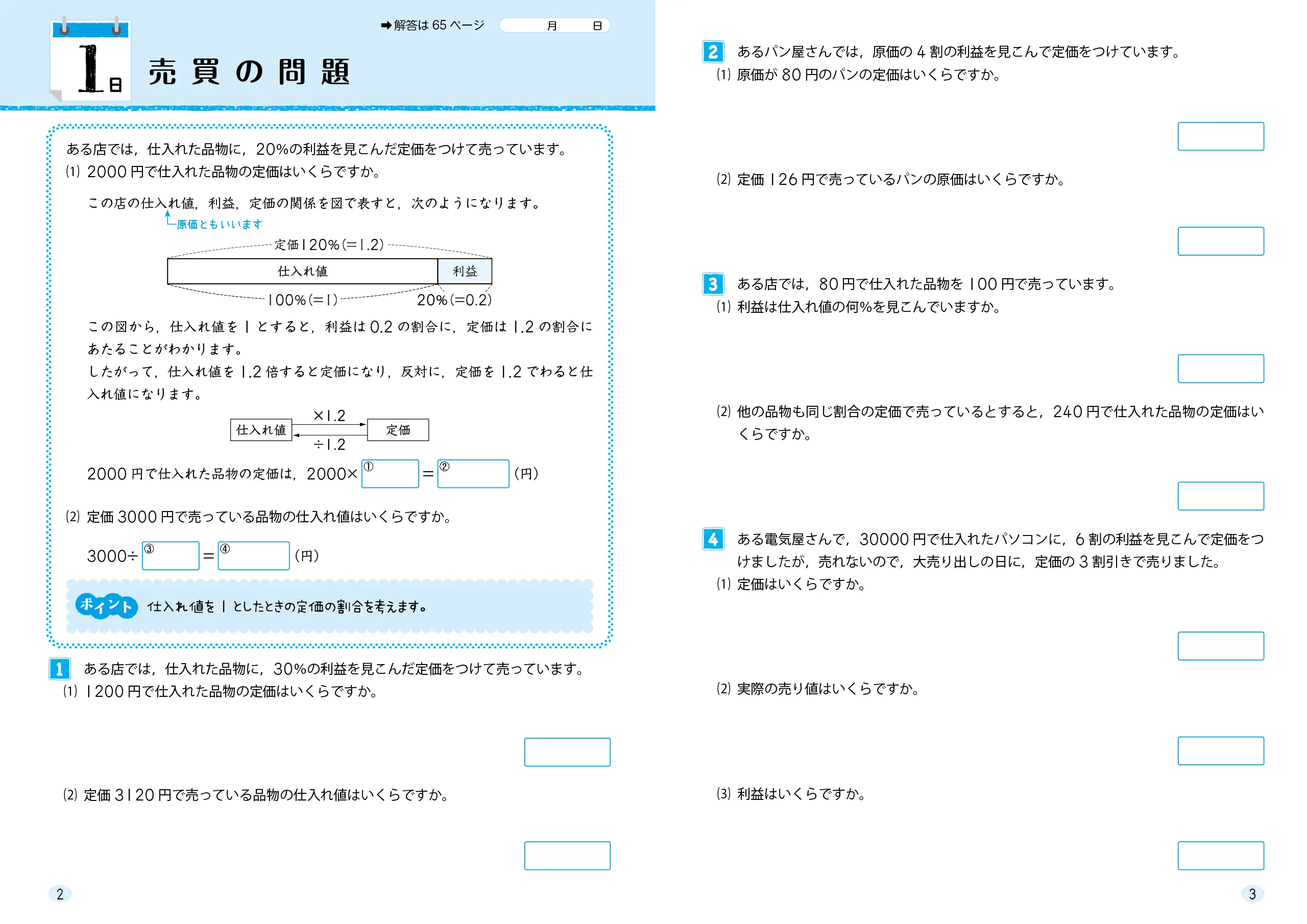Click blank box ② before (円)
This screenshot has height=924, width=1307.
coord(473,474)
